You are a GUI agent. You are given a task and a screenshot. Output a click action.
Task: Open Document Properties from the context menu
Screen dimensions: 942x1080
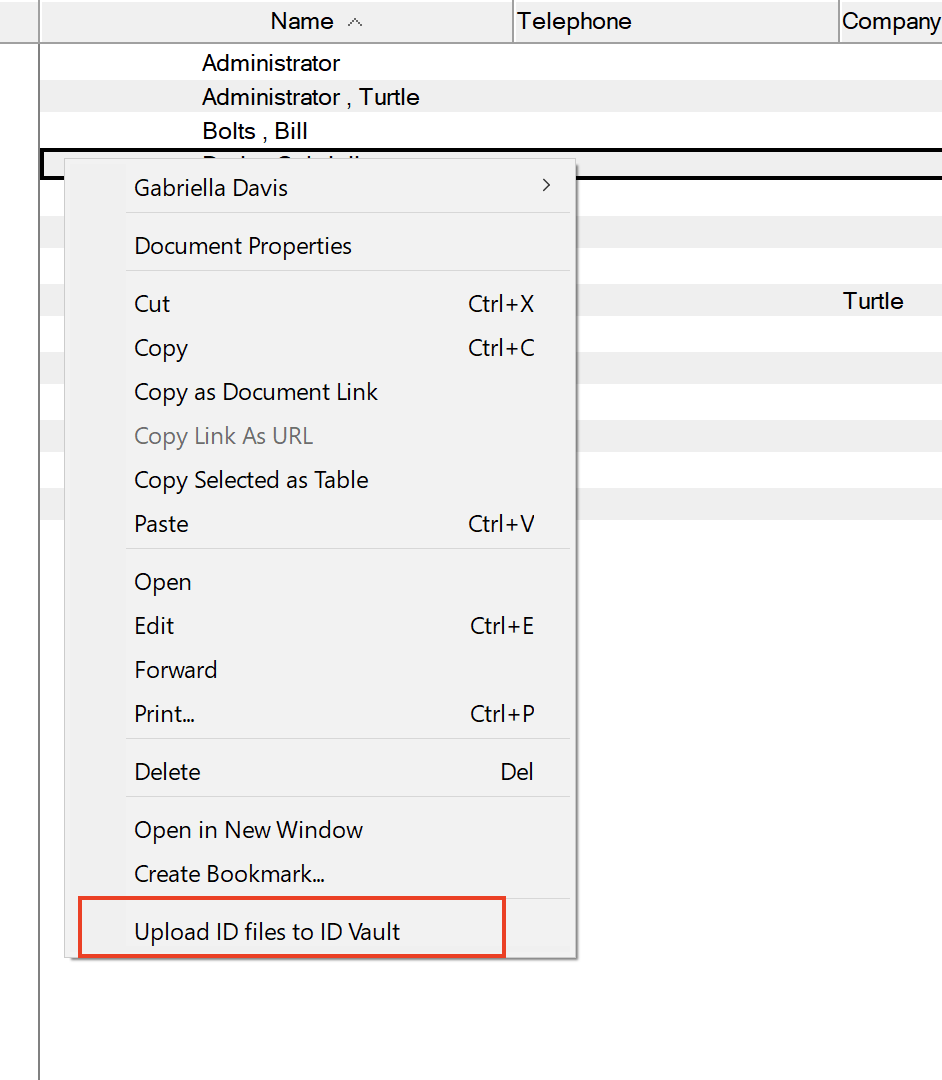coord(243,246)
